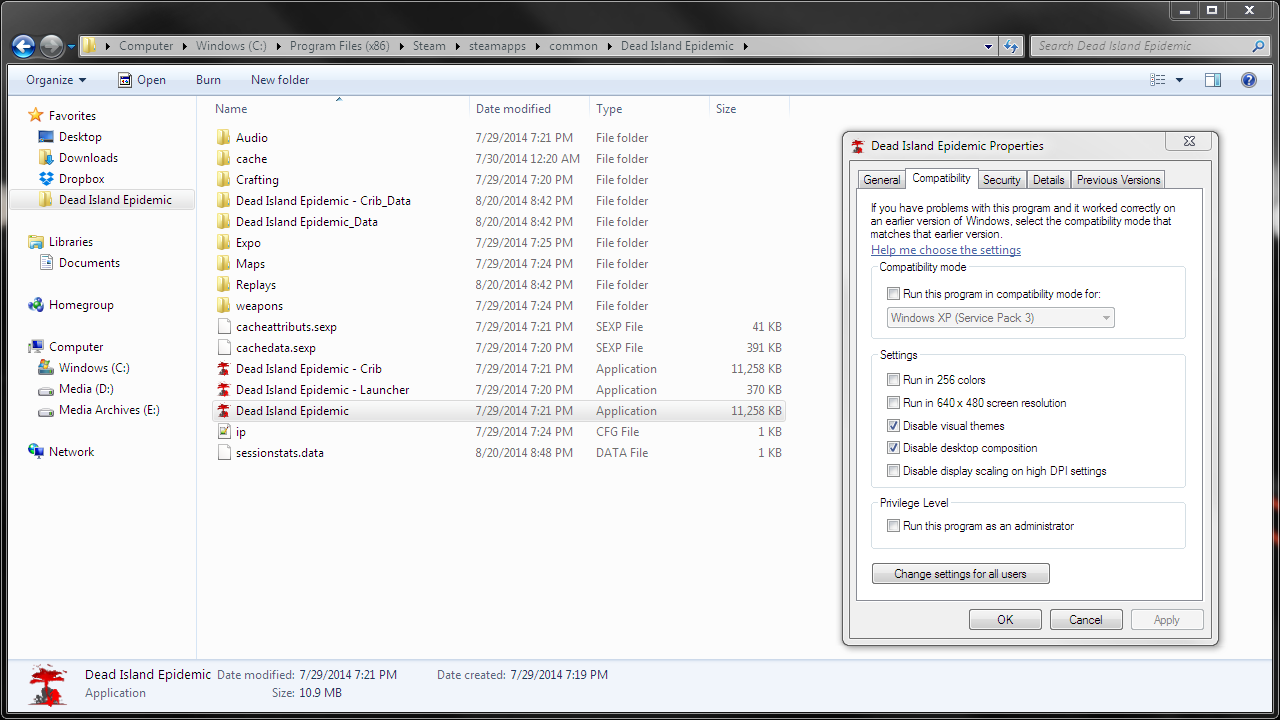Click Help me choose the settings link

[x=946, y=250]
